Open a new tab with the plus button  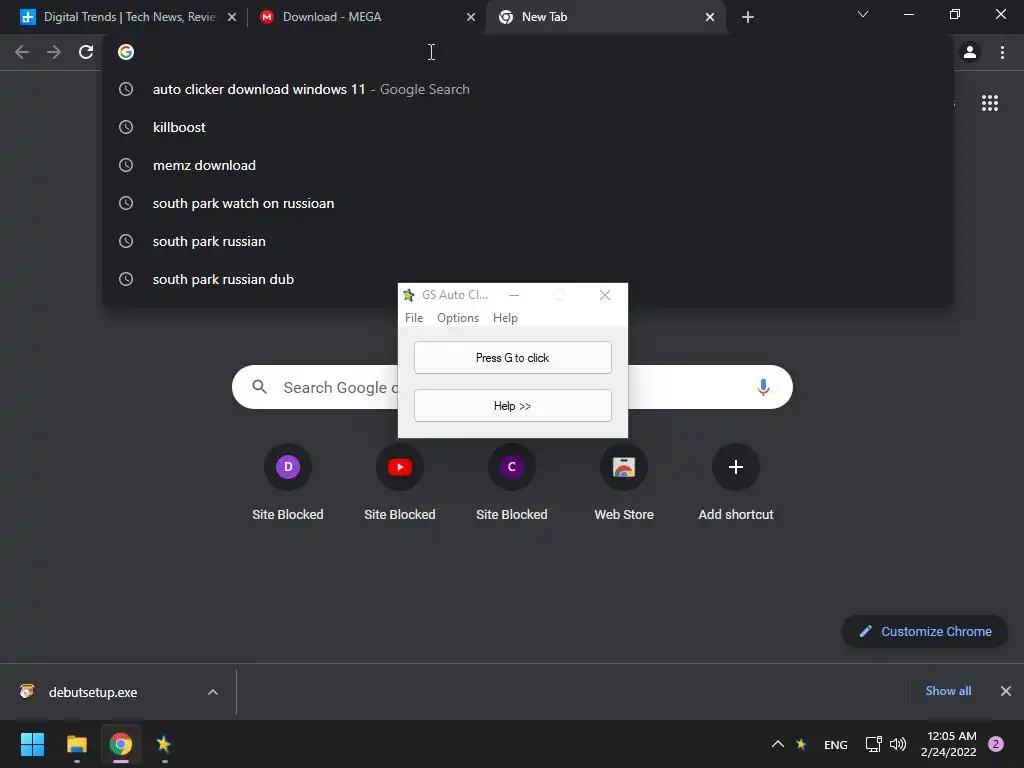(x=748, y=17)
